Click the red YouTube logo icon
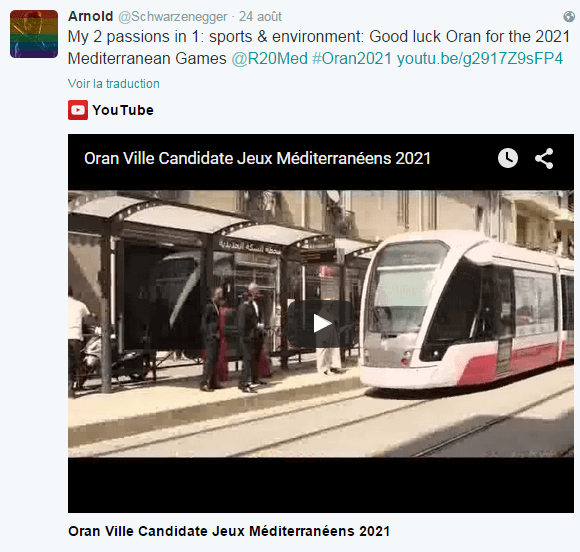 coord(78,110)
